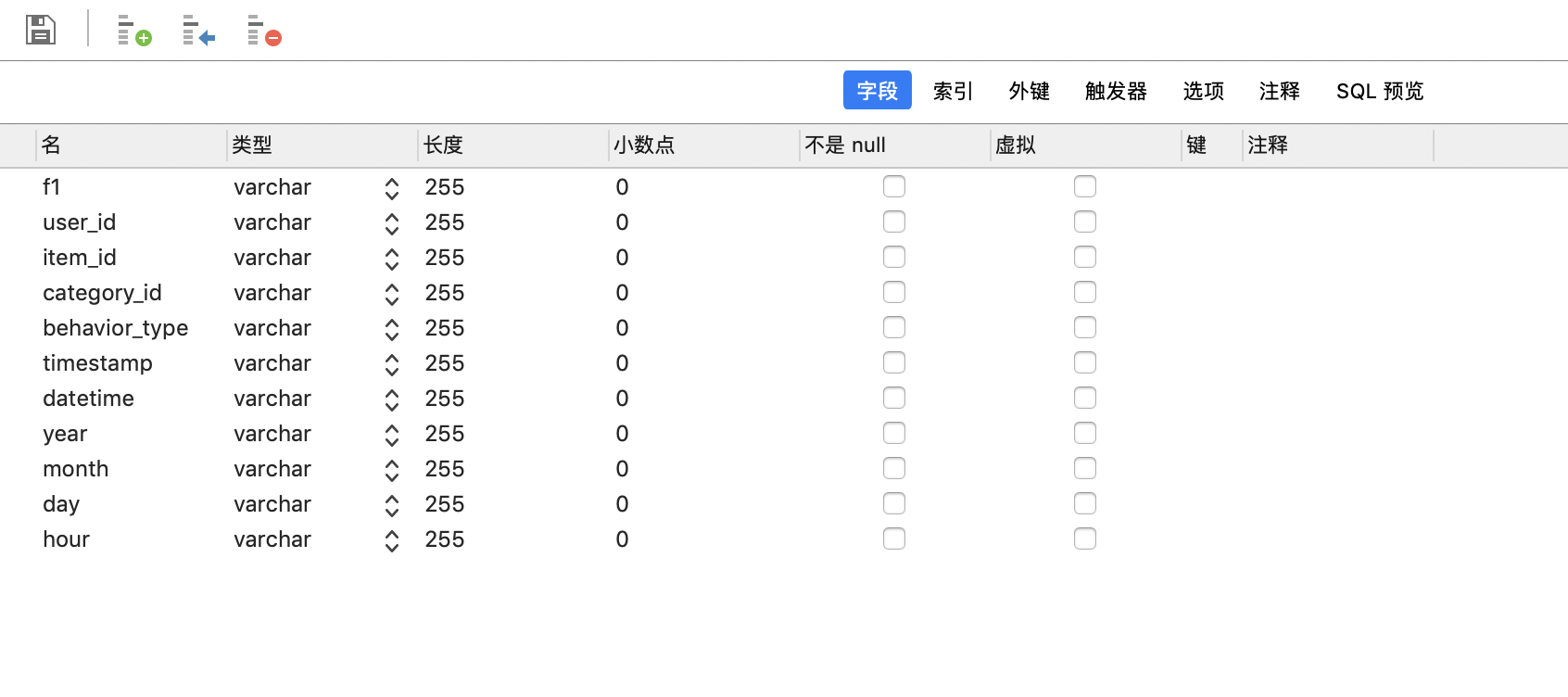
Task: Click the decimal value 0 for user_id
Action: 622,222
